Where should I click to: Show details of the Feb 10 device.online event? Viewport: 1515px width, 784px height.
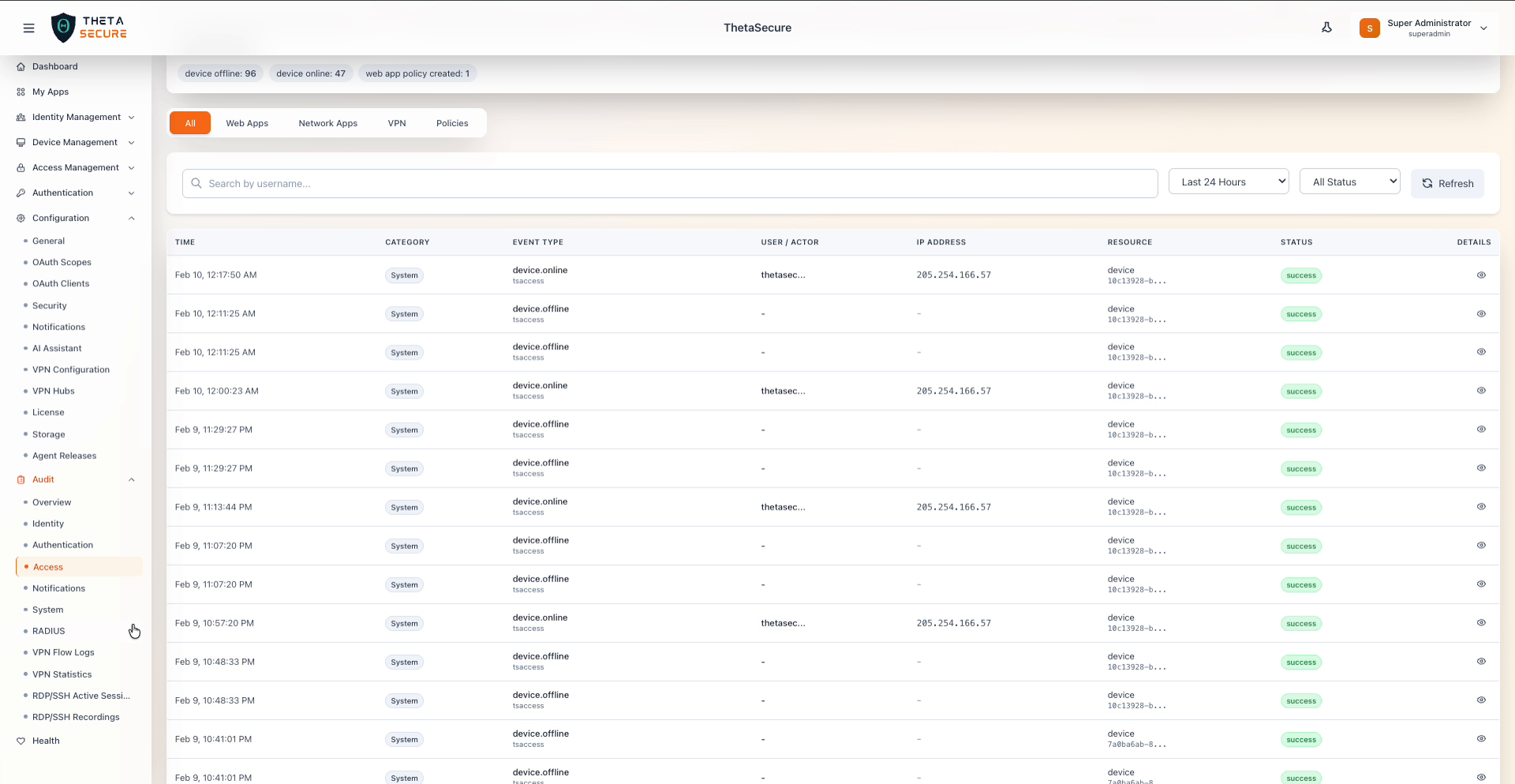1481,275
